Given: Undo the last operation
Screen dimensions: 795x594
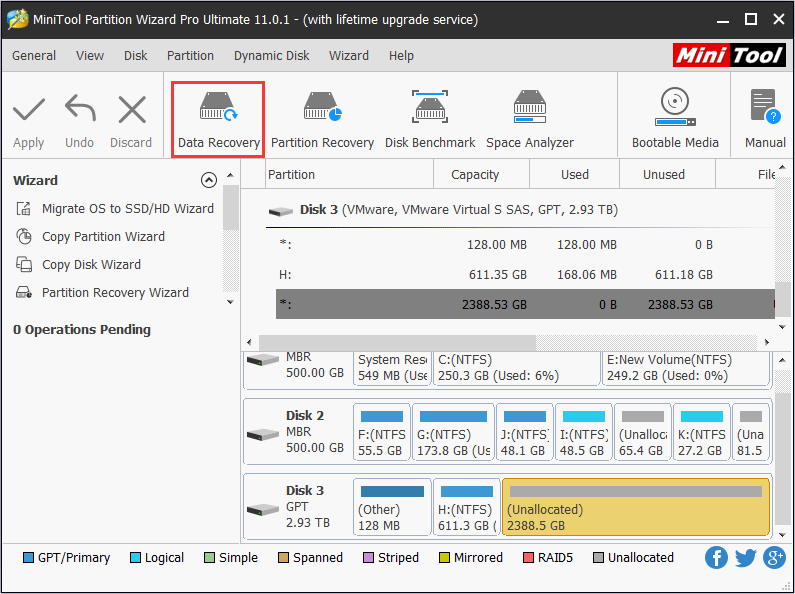Looking at the screenshot, I should 80,122.
